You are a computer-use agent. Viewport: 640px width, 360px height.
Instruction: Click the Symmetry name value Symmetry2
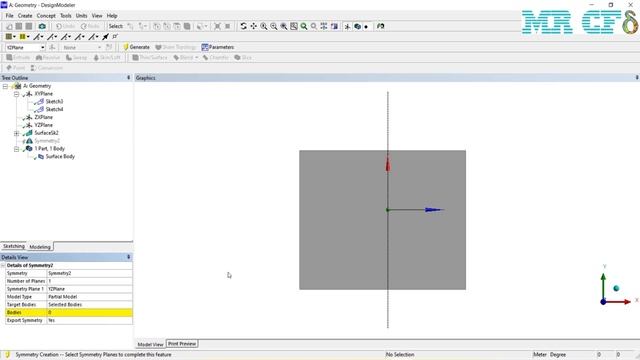89,273
